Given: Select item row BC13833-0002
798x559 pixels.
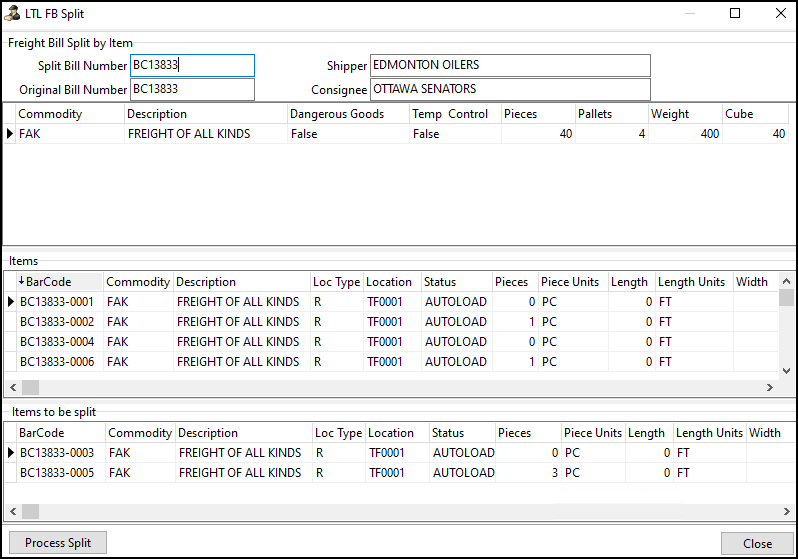Looking at the screenshot, I should [391, 322].
